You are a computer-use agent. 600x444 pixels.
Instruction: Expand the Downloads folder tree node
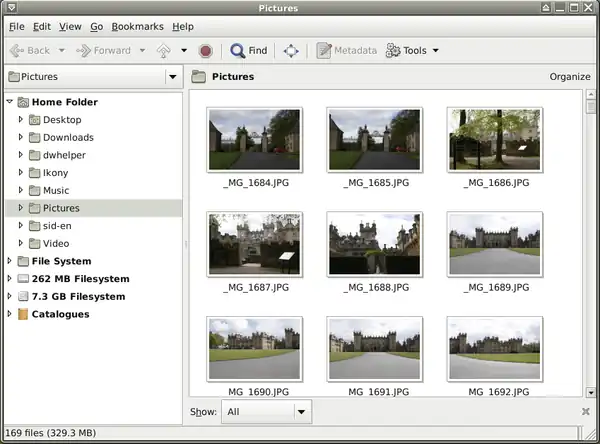point(21,137)
